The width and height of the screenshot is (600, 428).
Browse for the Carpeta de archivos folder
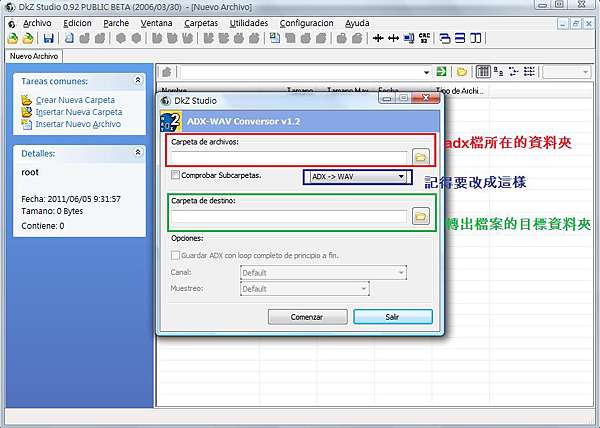click(421, 157)
